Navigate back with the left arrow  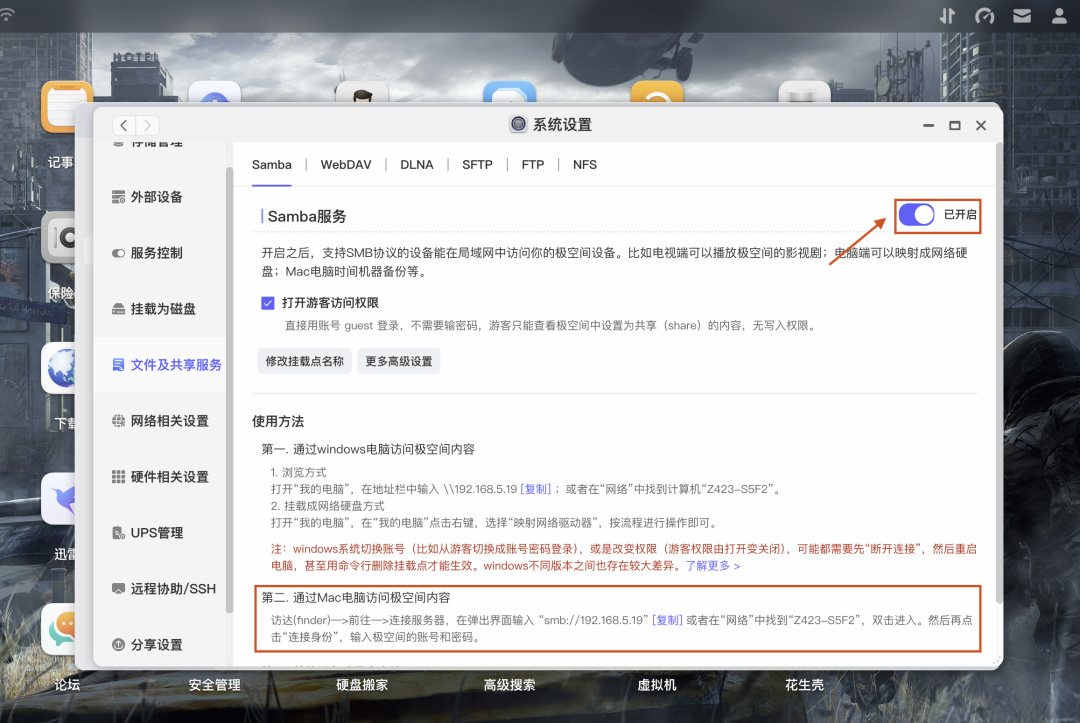pos(124,125)
